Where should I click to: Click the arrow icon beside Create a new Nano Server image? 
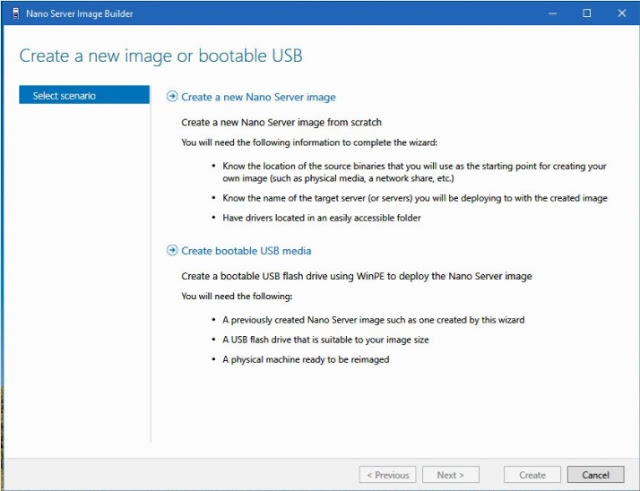click(172, 97)
